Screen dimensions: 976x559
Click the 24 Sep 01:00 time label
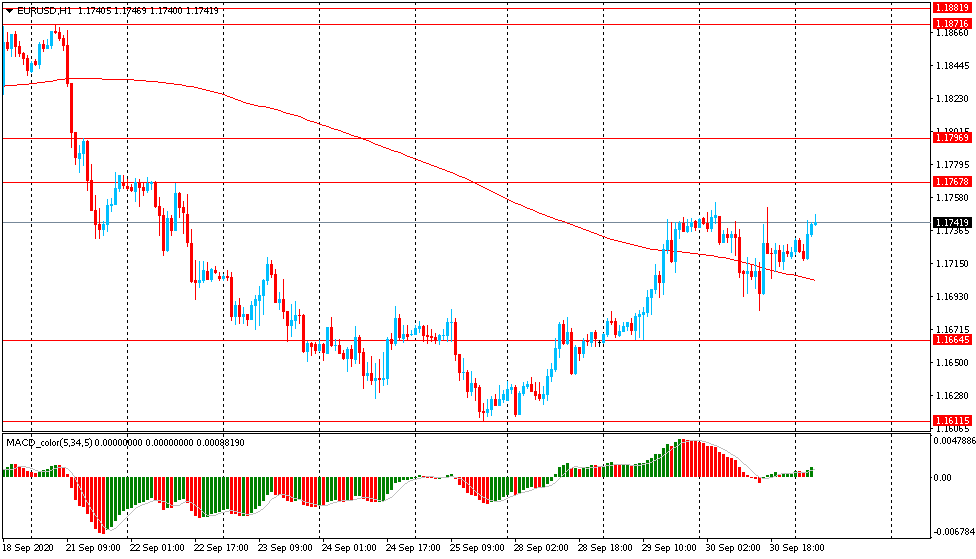click(x=349, y=548)
